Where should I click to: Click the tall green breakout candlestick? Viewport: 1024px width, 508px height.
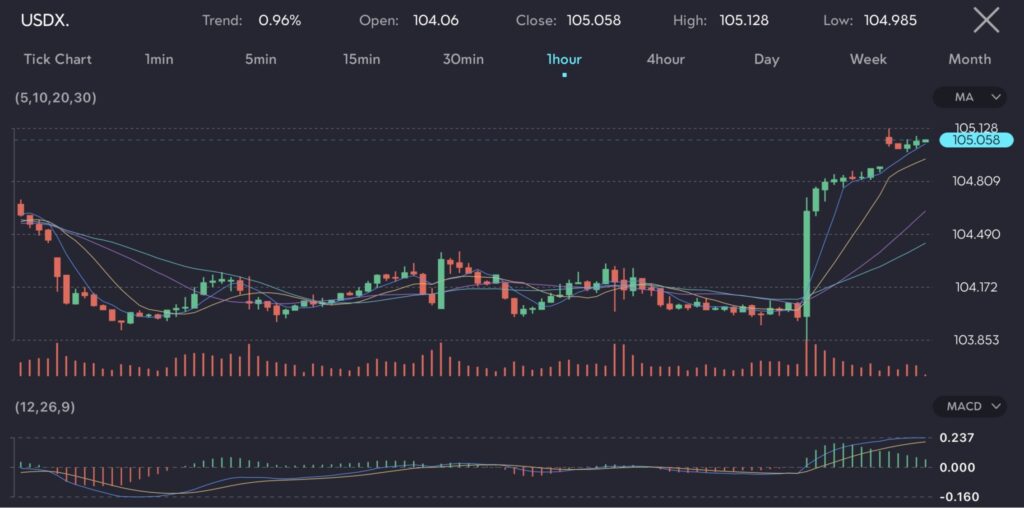pos(806,260)
